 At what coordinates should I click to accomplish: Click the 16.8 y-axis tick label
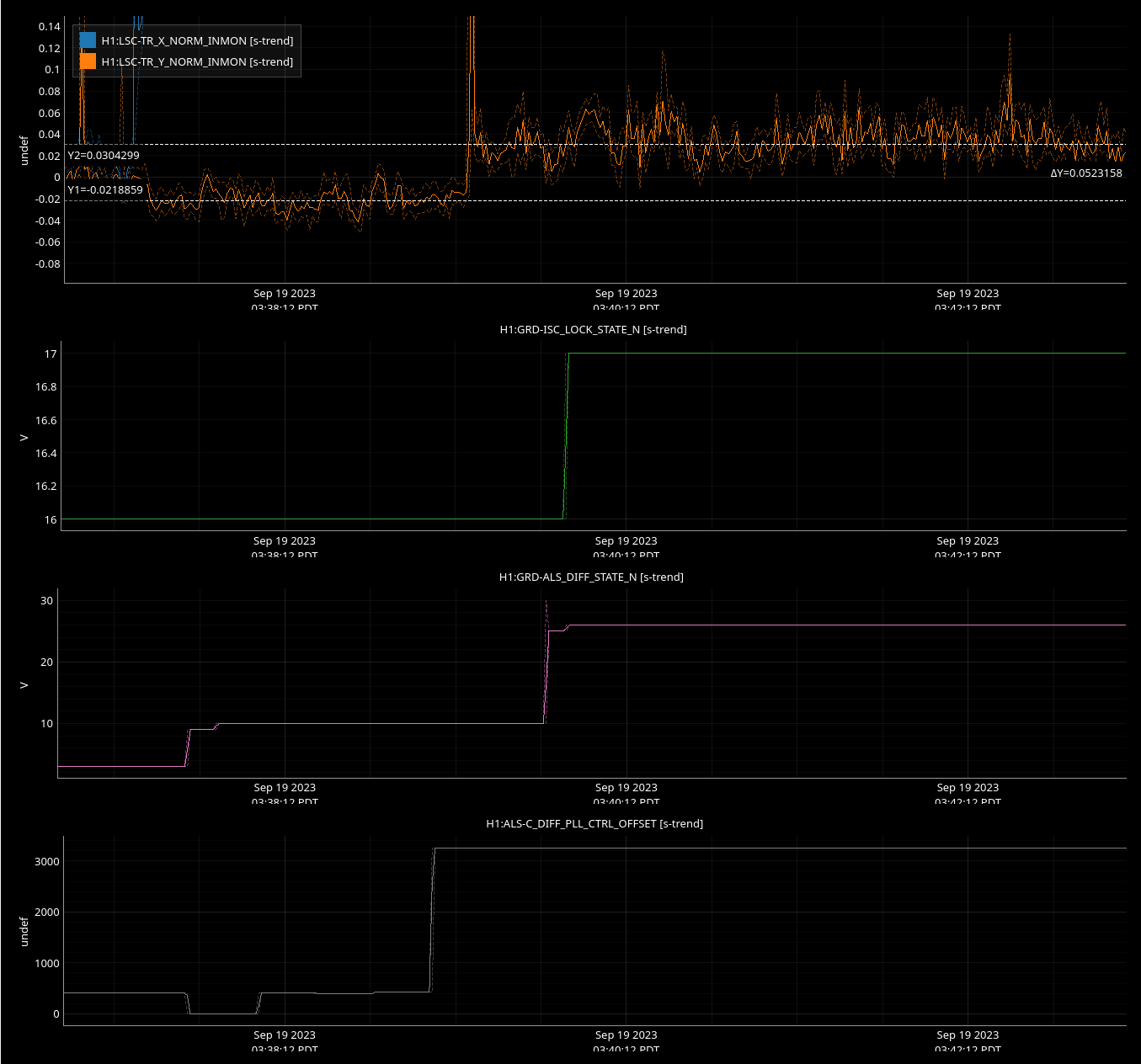click(x=46, y=387)
